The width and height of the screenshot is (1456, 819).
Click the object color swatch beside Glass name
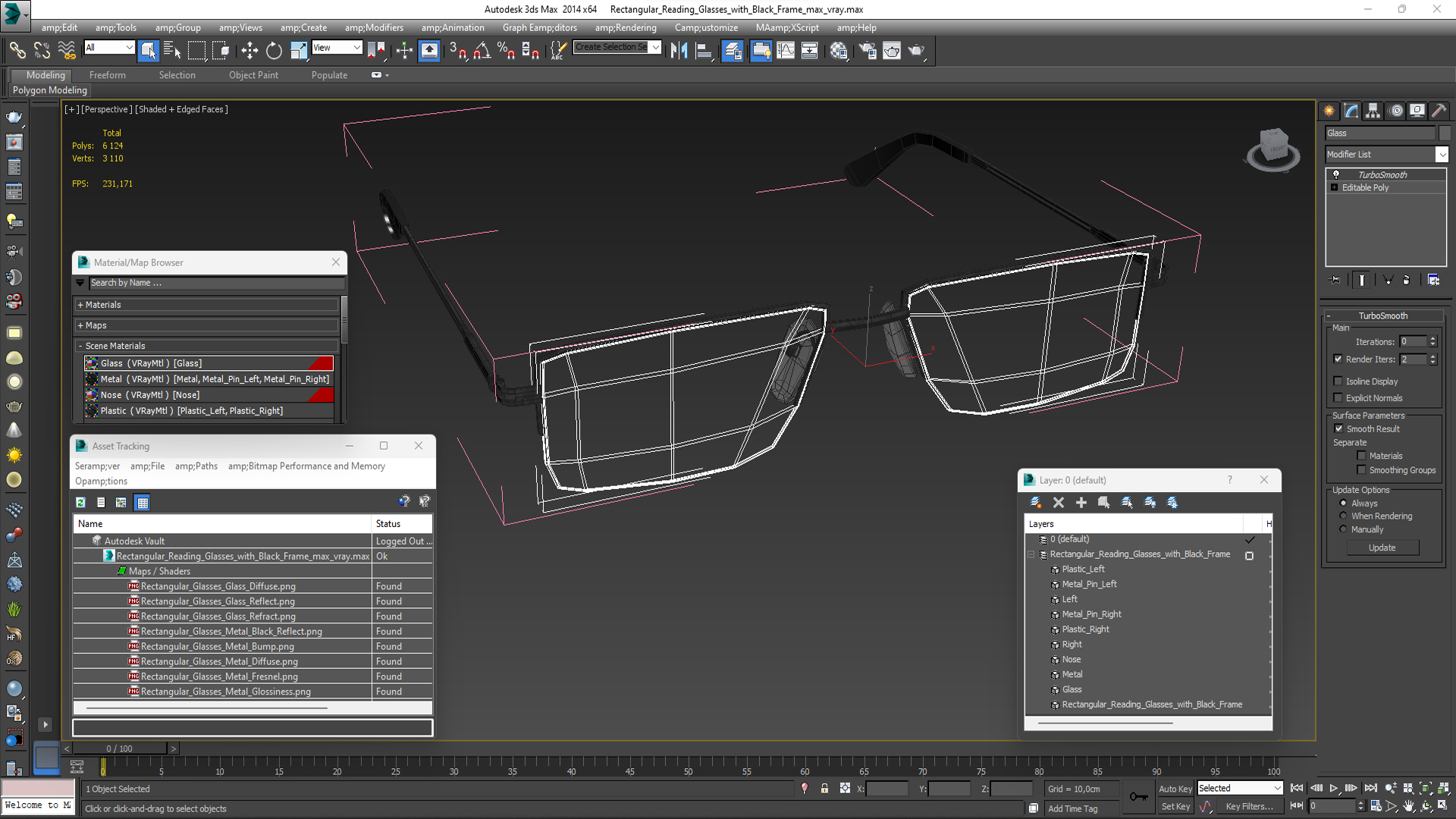pyautogui.click(x=1445, y=133)
